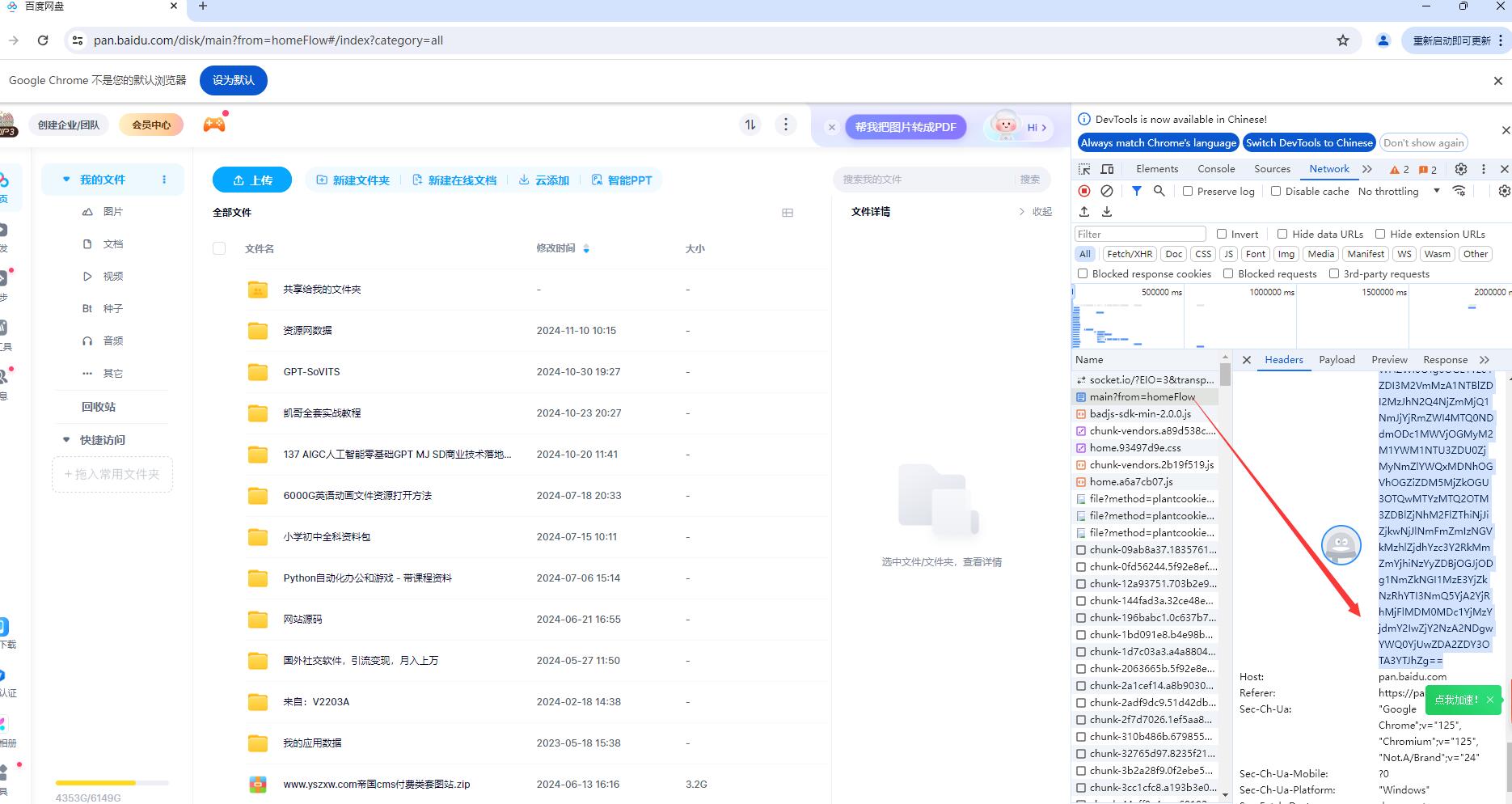Select the inspect element tool
This screenshot has height=804, width=1512.
[x=1083, y=169]
